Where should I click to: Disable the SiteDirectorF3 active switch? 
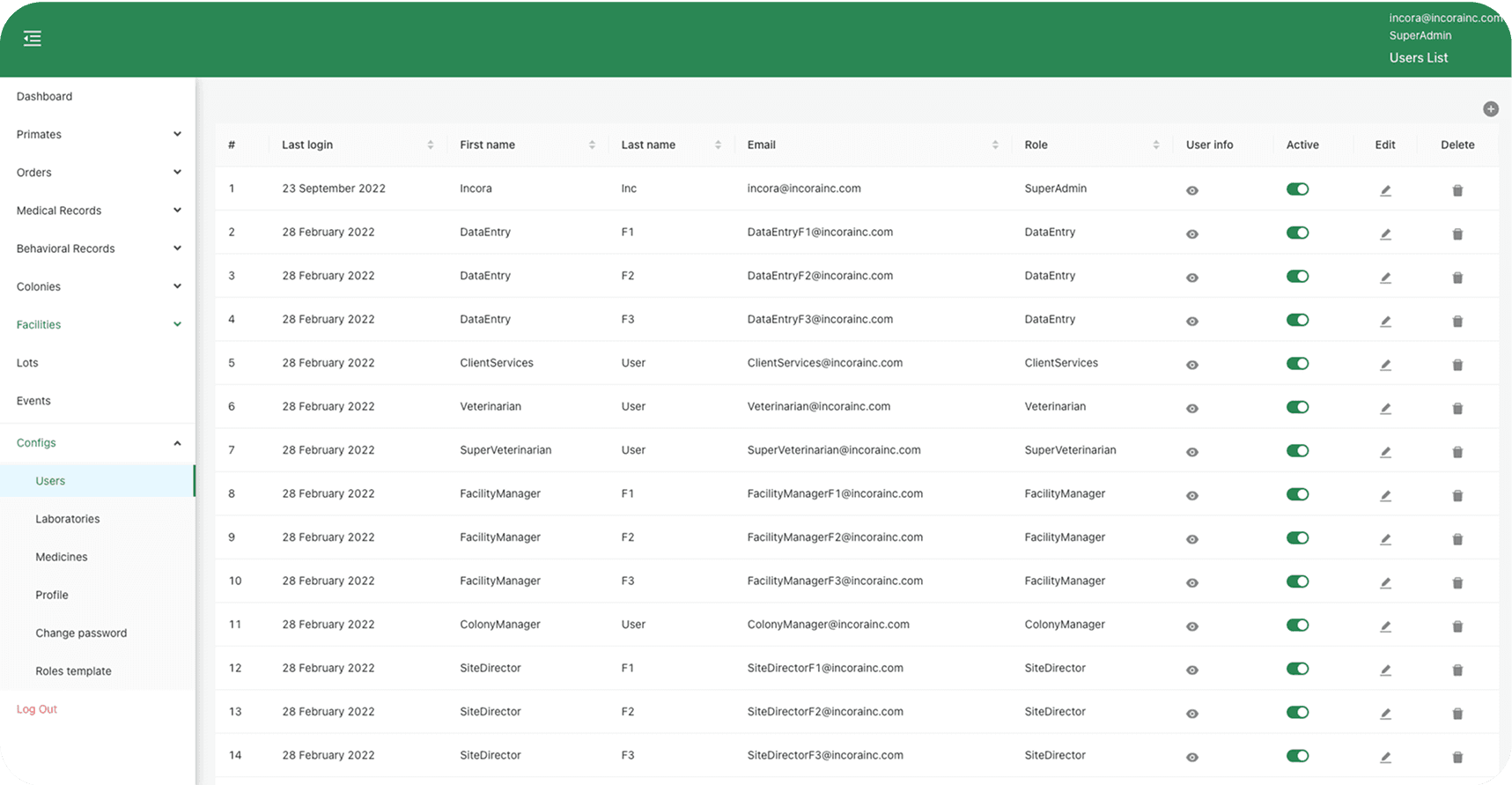pos(1296,756)
